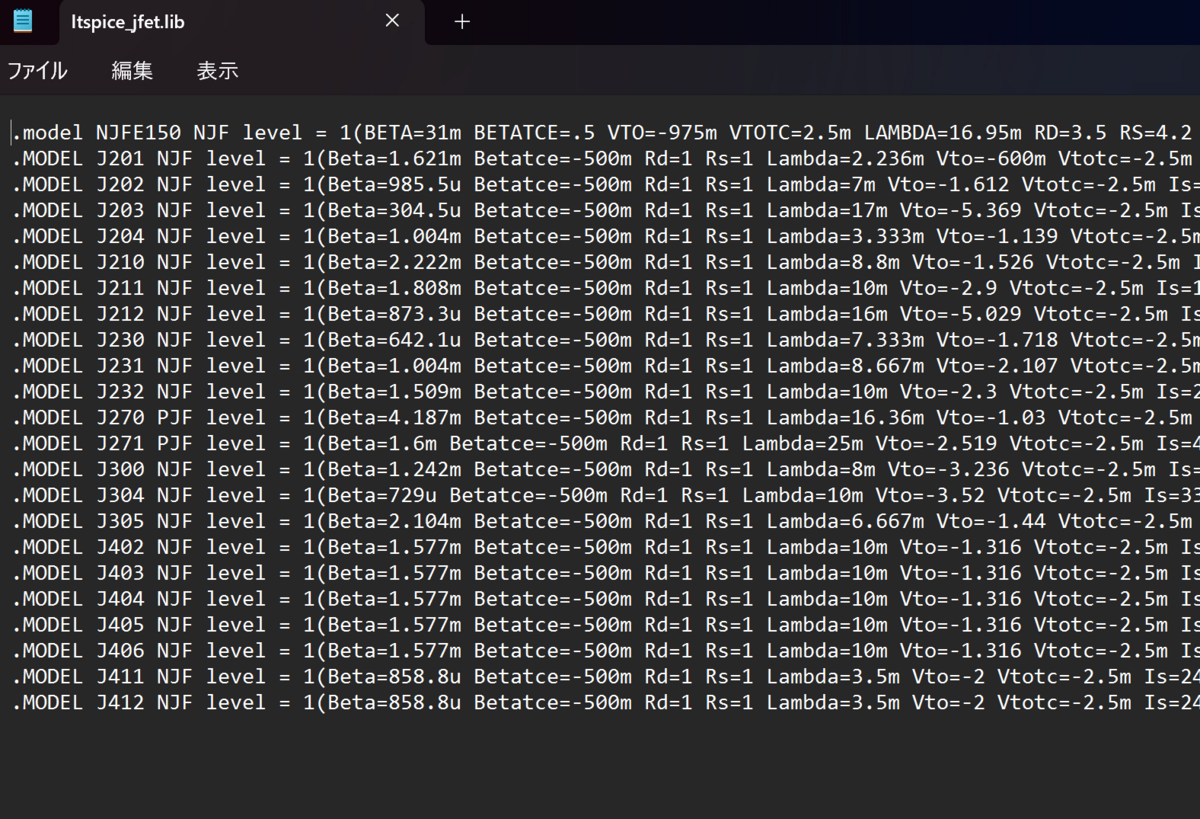This screenshot has height=819, width=1200.
Task: Click the J402 model name
Action: click(120, 547)
